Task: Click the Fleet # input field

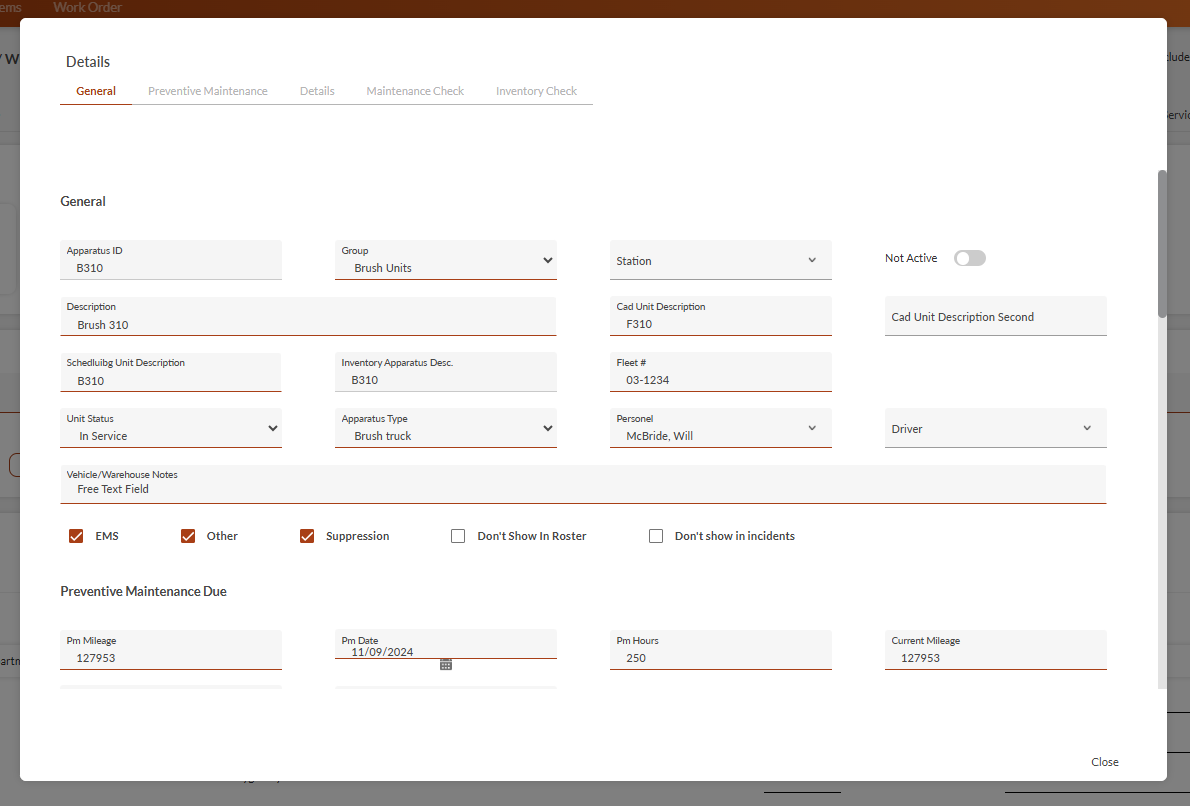Action: (720, 380)
